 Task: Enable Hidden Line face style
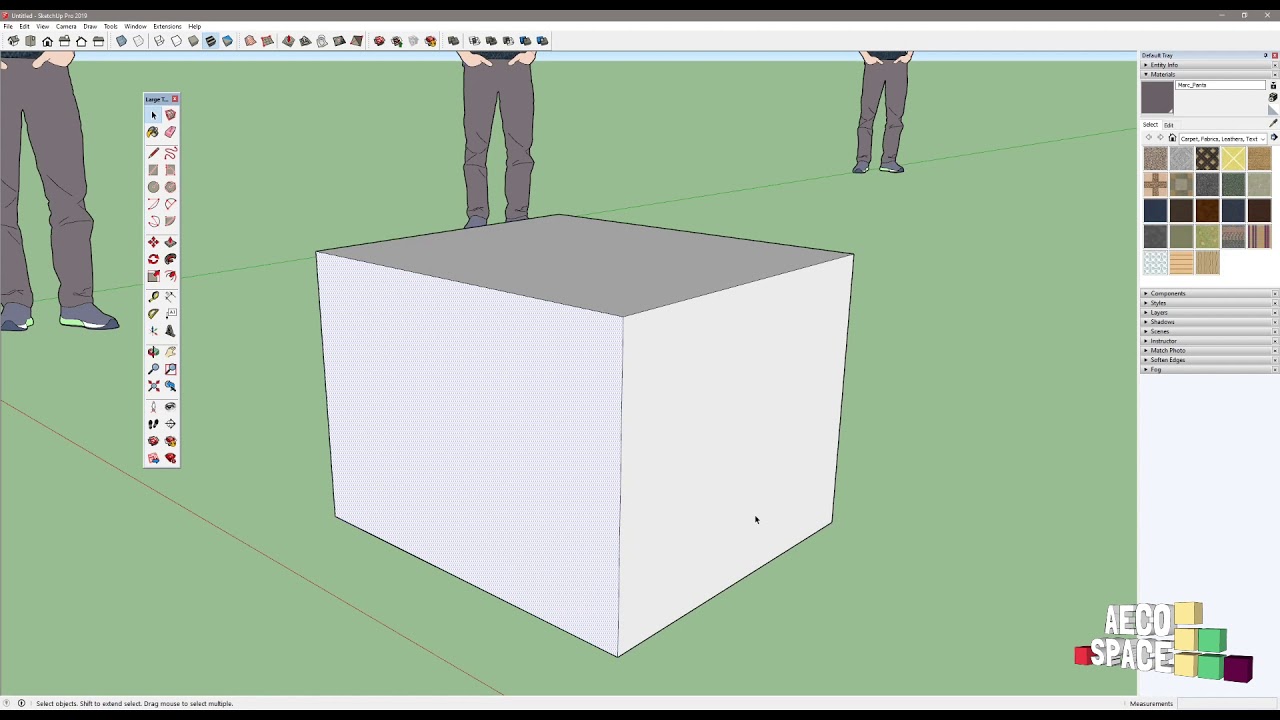[176, 41]
